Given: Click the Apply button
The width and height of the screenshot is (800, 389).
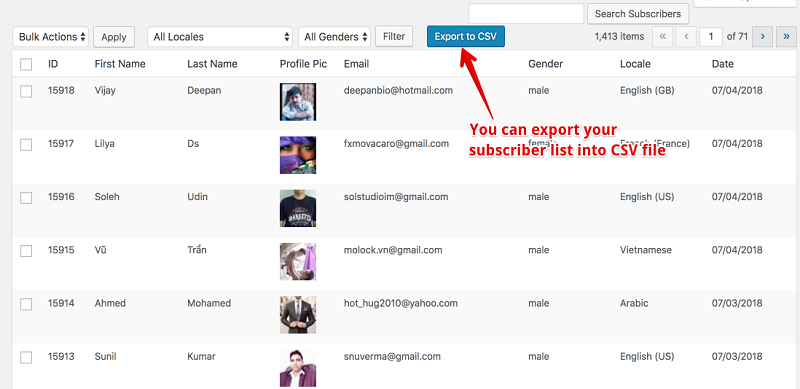Looking at the screenshot, I should coord(114,37).
